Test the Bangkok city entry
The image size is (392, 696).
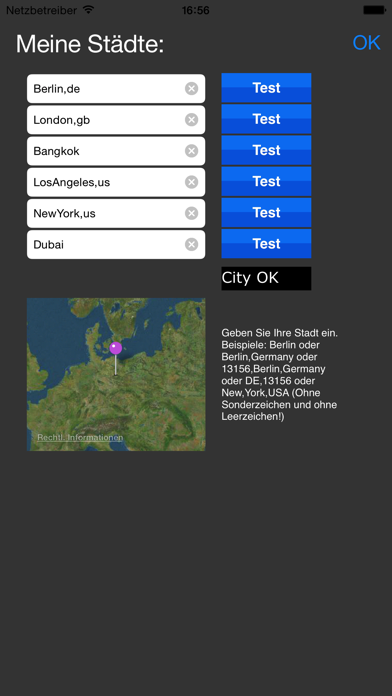tap(266, 150)
